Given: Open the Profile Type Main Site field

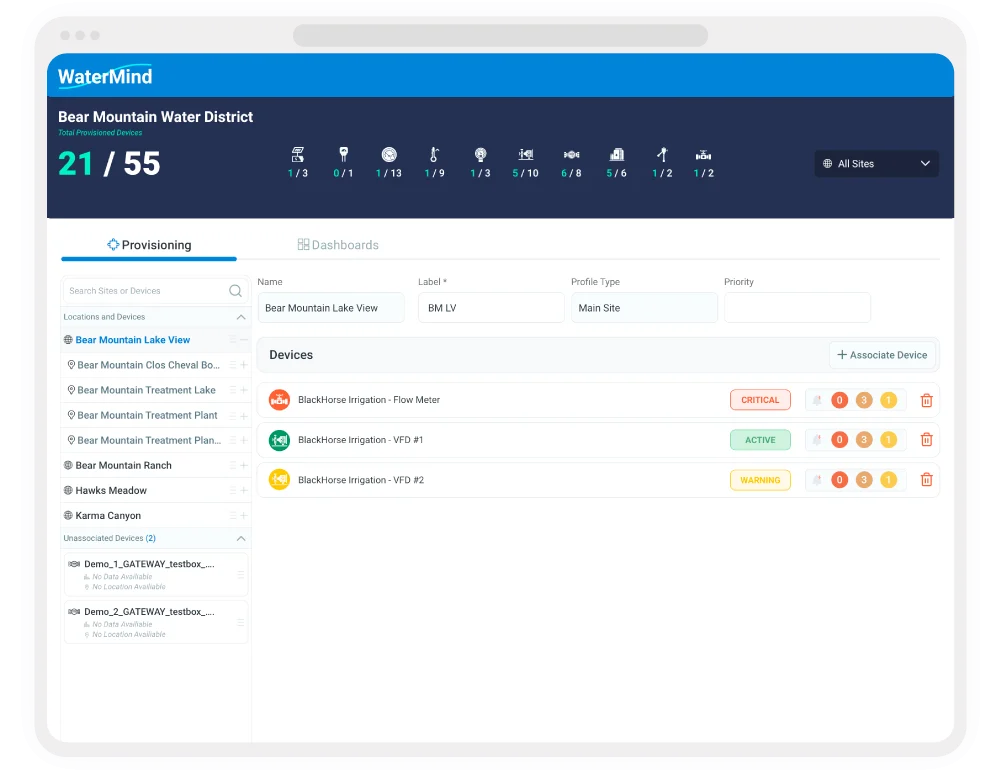Looking at the screenshot, I should tap(644, 308).
